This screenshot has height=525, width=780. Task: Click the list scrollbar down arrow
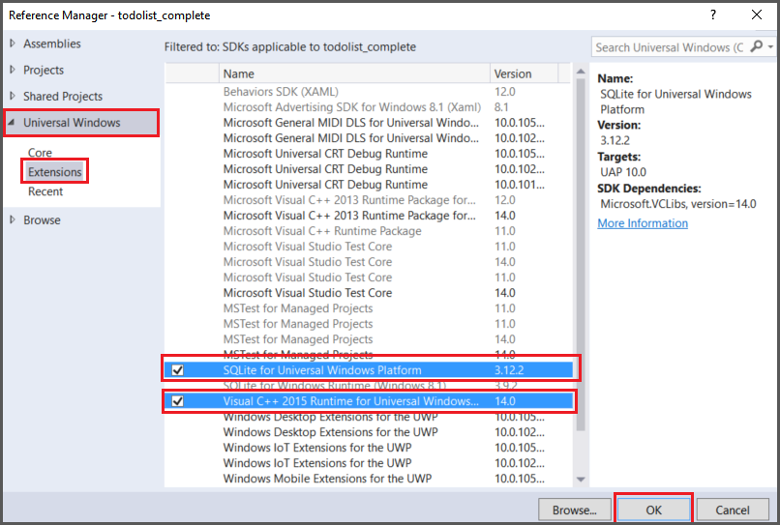[x=581, y=479]
